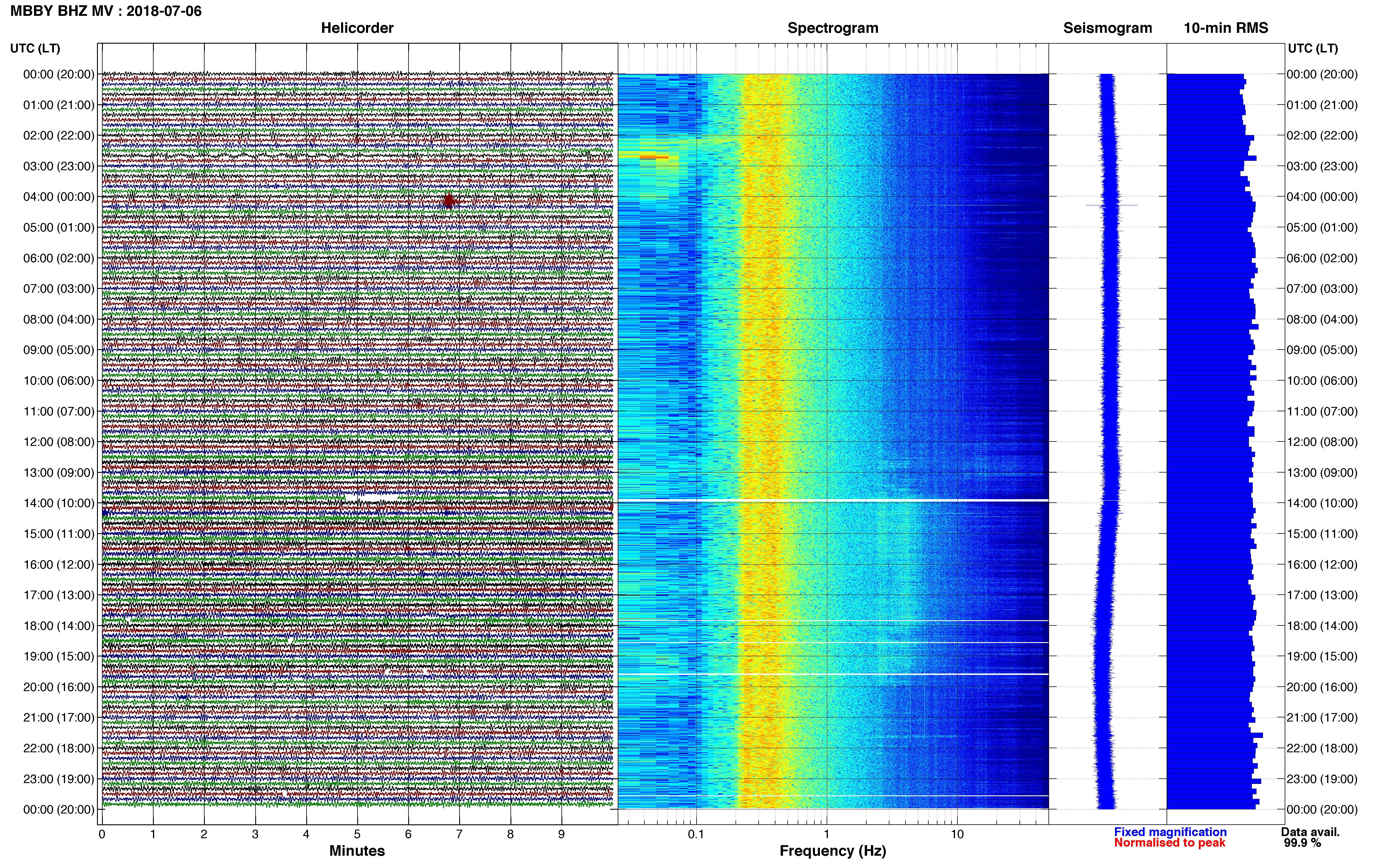
Task: Click the 'Minutes' axis title
Action: (357, 851)
